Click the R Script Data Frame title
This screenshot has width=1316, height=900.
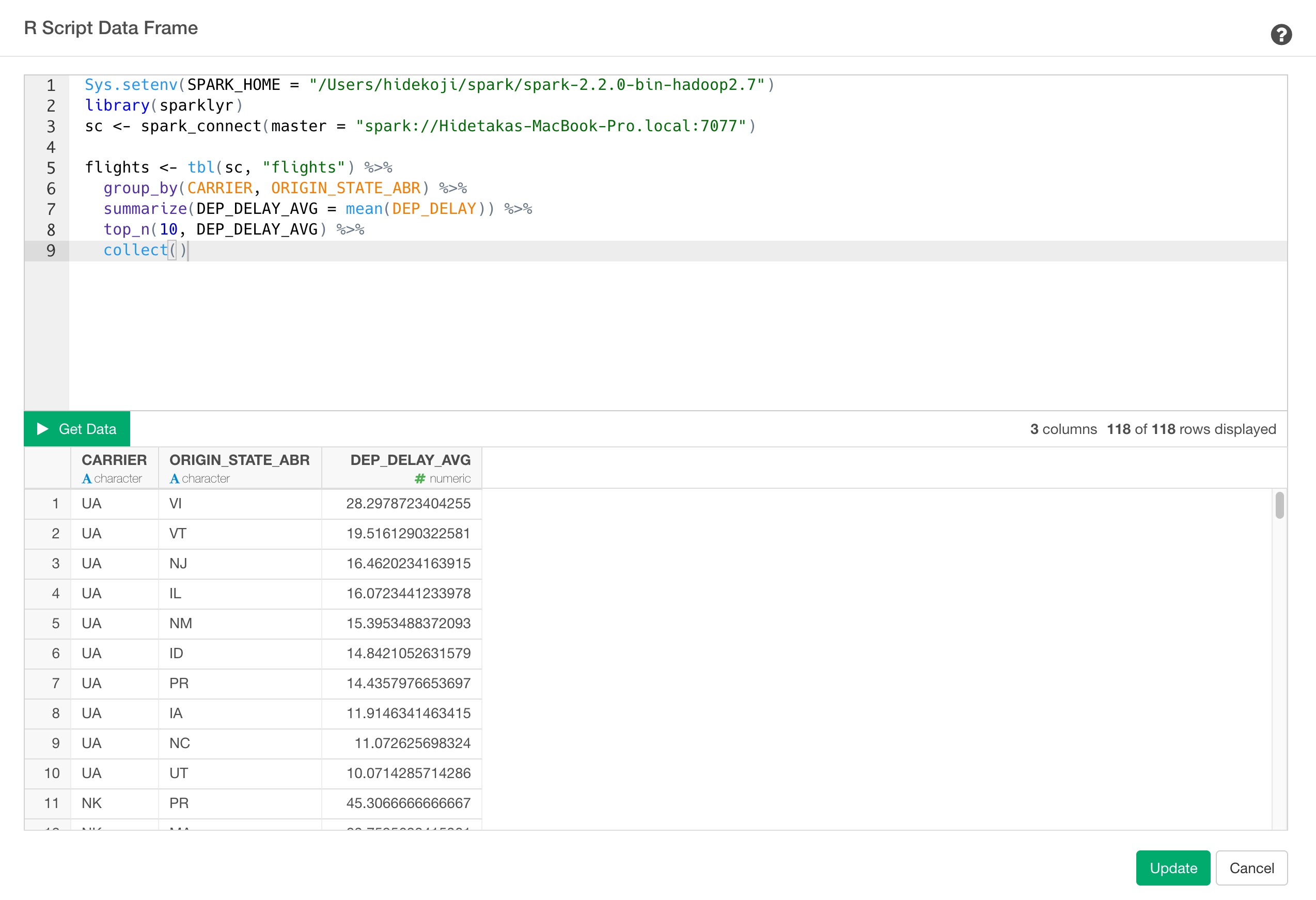tap(111, 28)
